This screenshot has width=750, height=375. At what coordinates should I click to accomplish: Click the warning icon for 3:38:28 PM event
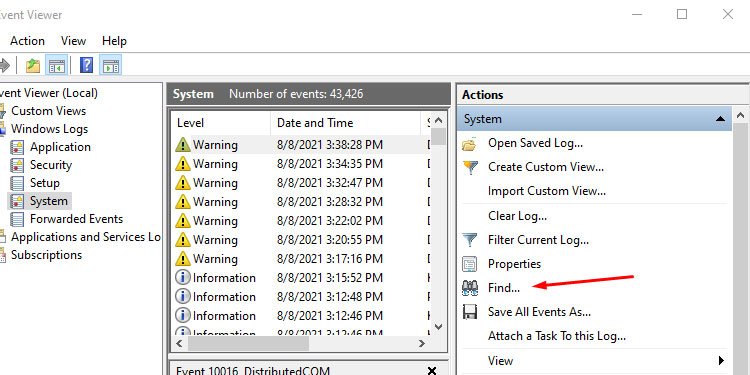[x=183, y=144]
